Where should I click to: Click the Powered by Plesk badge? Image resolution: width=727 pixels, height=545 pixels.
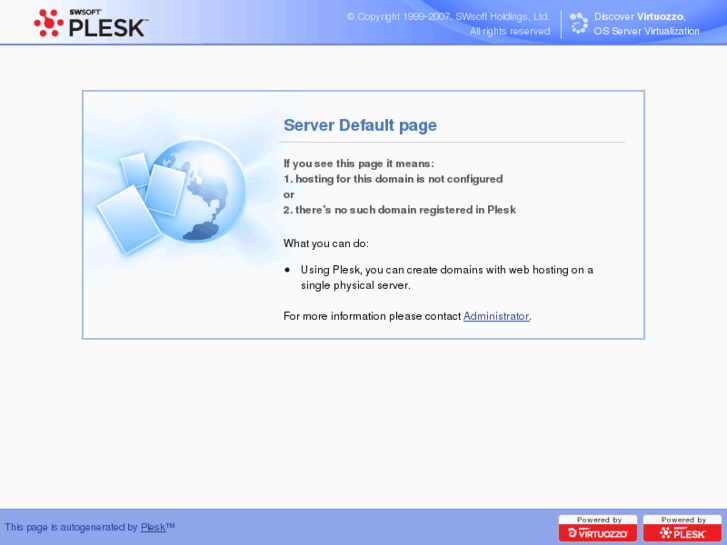click(682, 528)
